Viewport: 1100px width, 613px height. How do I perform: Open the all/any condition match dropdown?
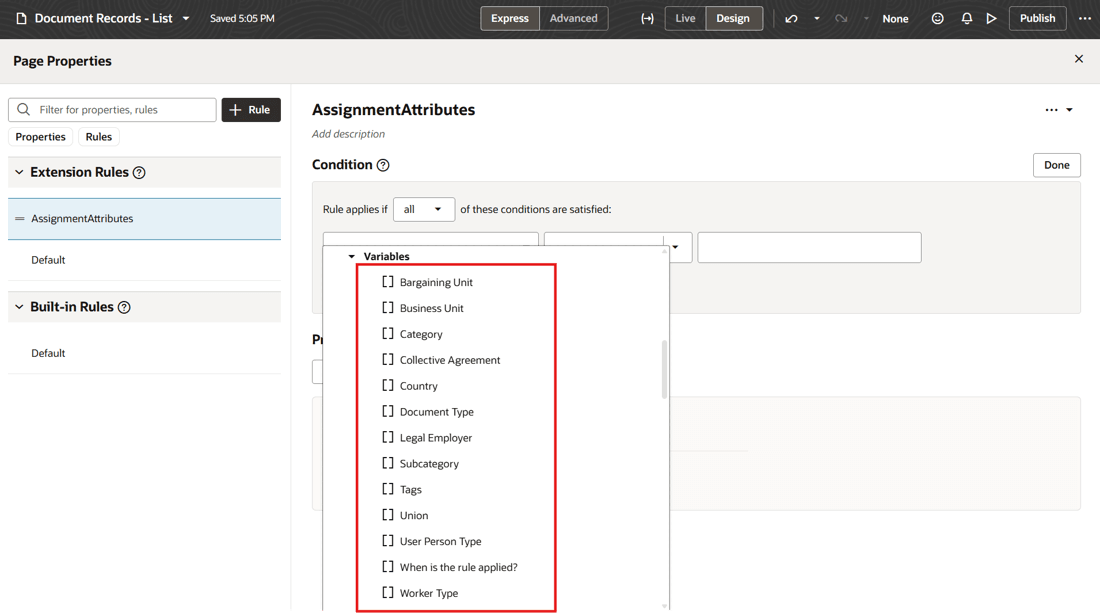tap(424, 209)
